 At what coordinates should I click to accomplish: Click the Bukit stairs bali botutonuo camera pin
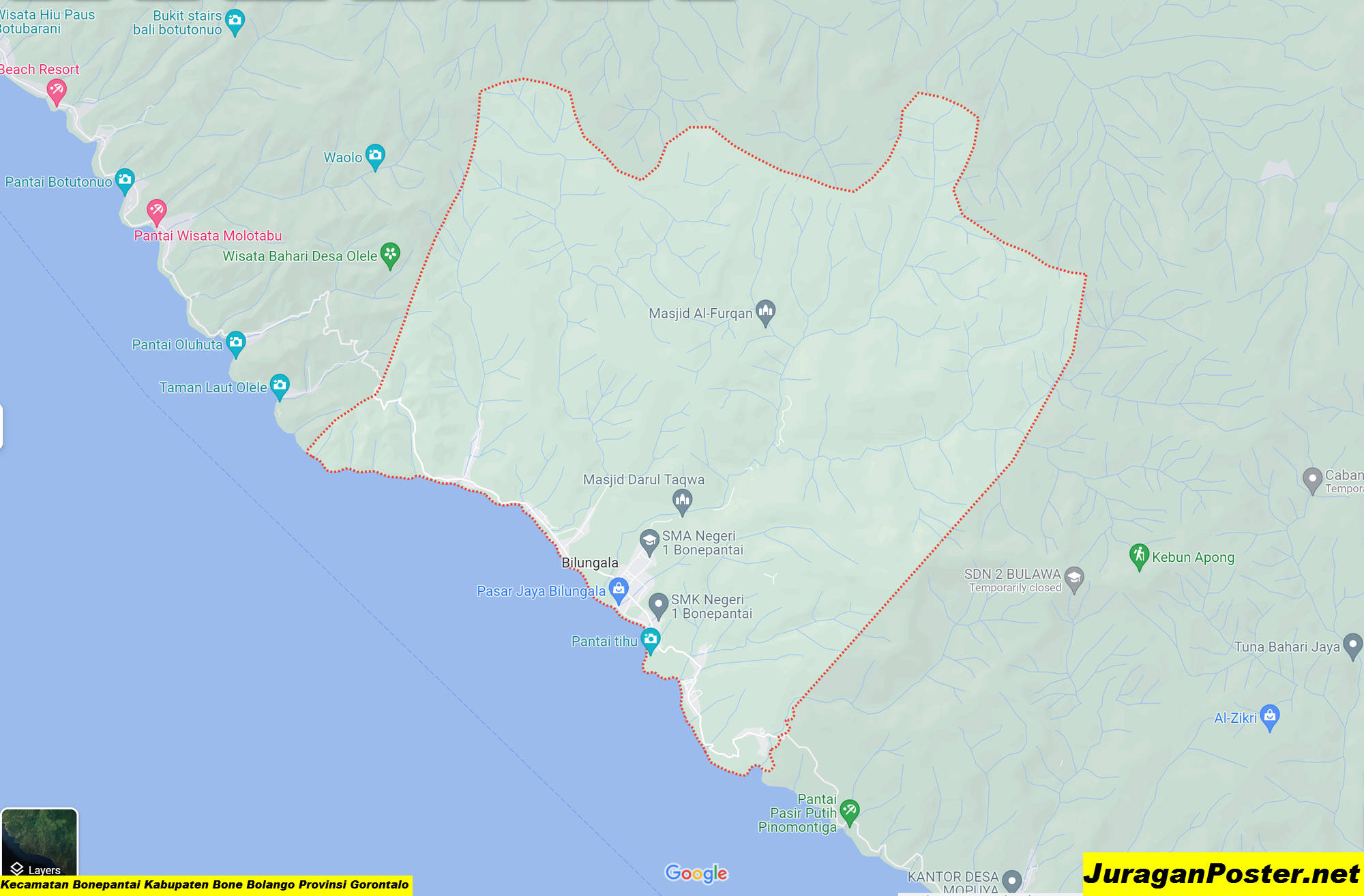coord(235,23)
